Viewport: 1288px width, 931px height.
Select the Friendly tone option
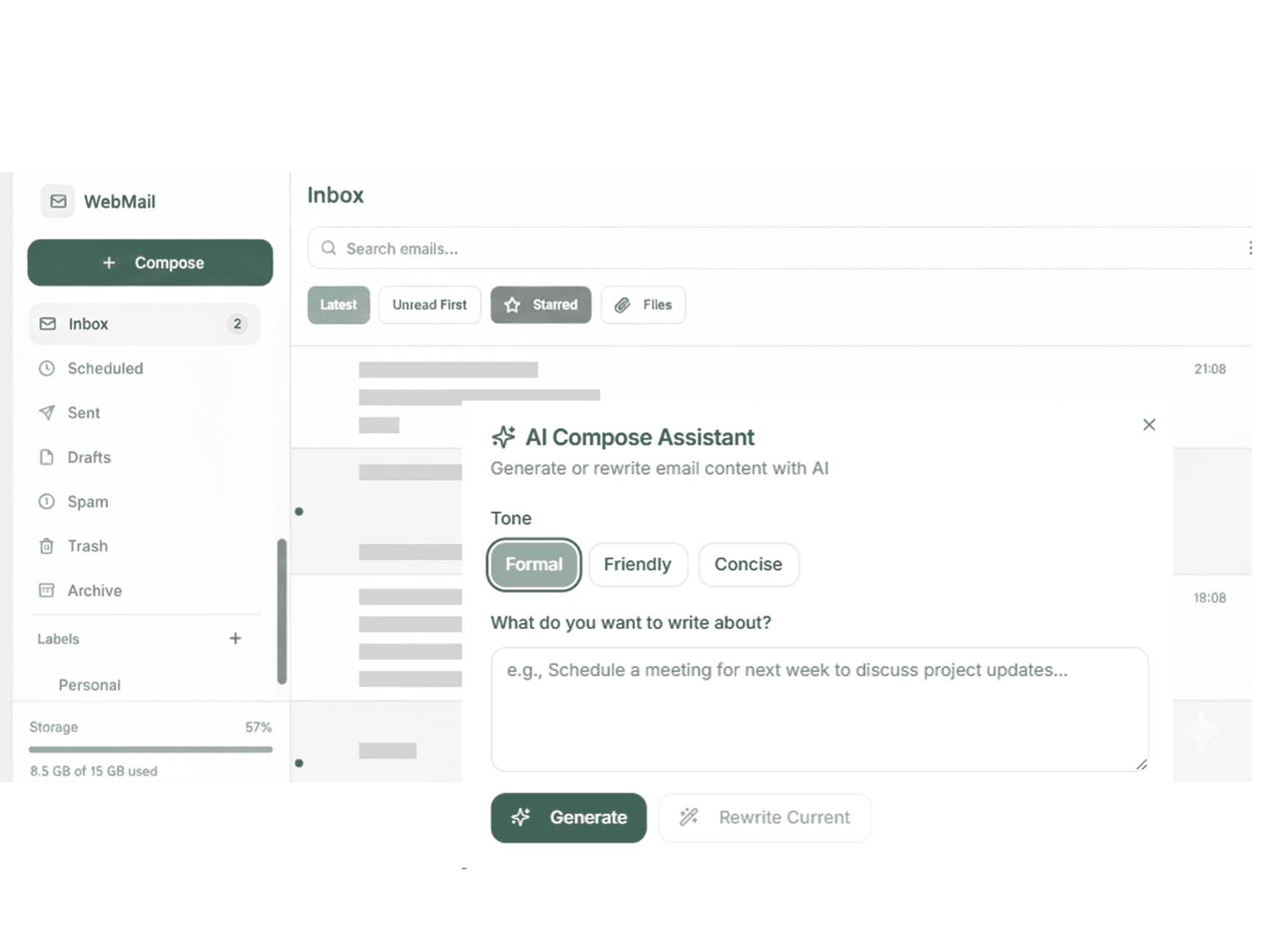click(637, 564)
